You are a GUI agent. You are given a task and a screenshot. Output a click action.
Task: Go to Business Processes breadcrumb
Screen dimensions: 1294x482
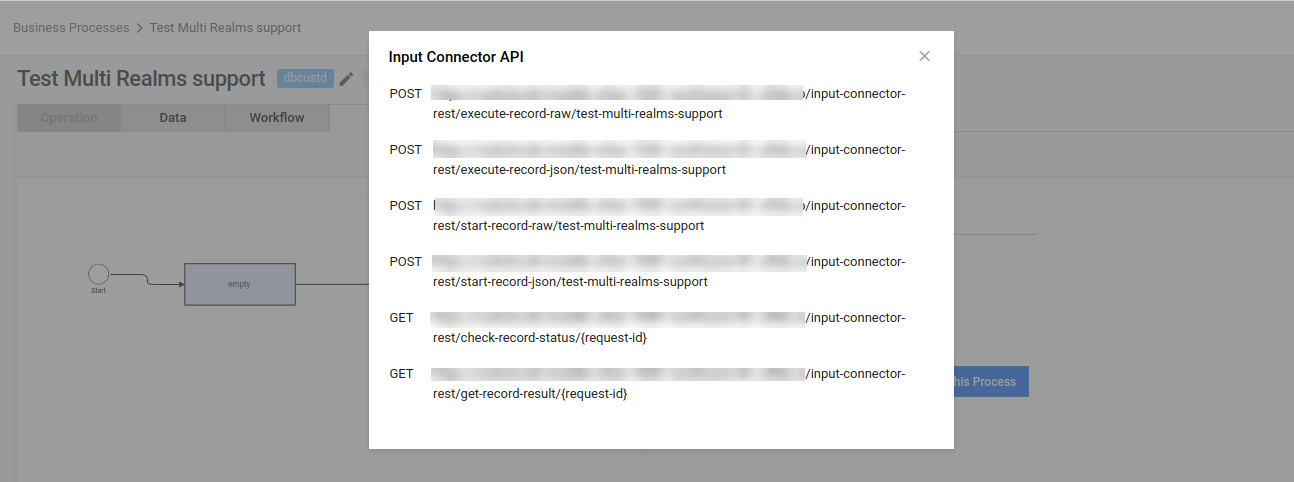[x=71, y=28]
